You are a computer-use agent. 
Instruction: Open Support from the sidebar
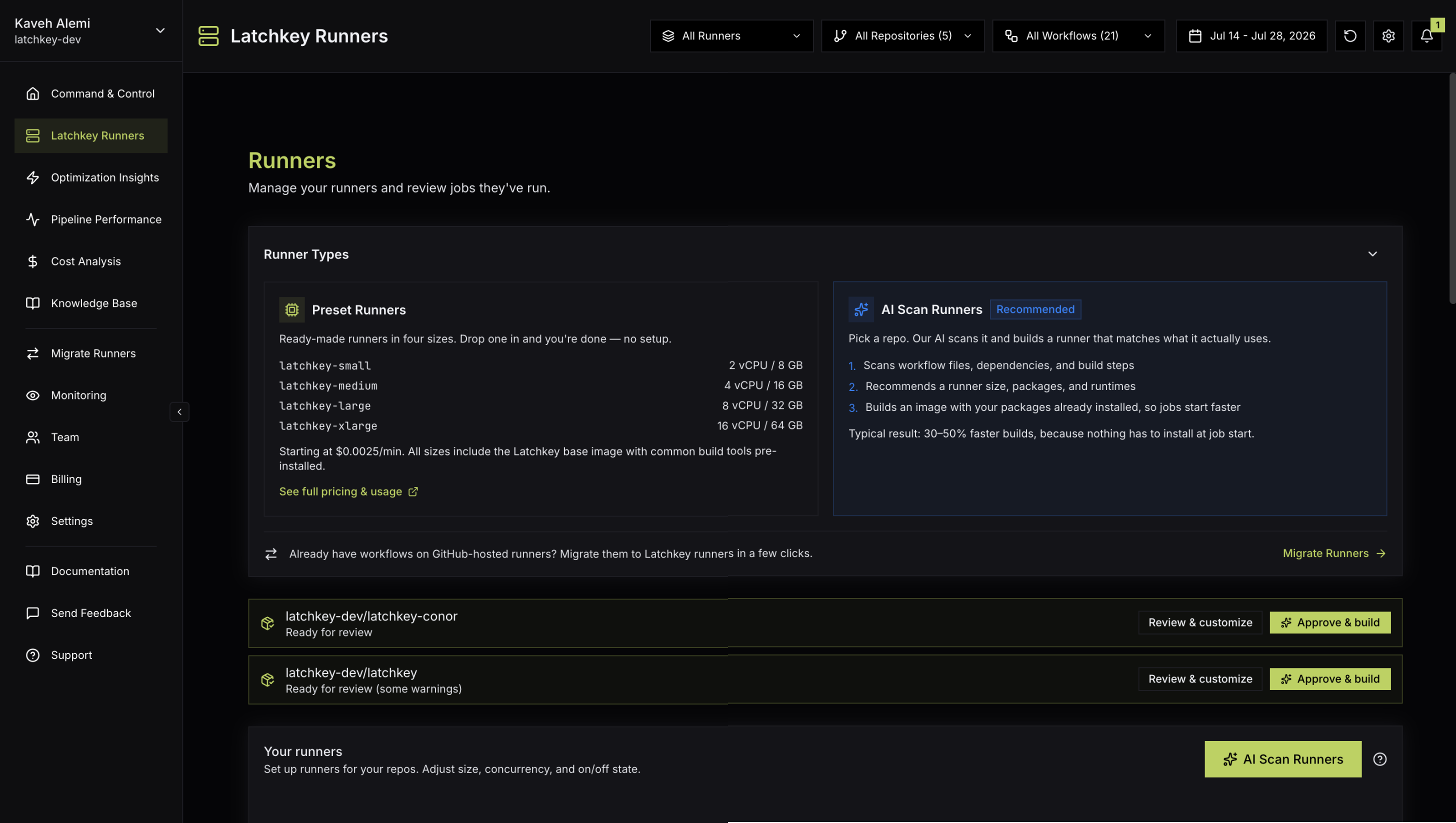pyautogui.click(x=90, y=654)
